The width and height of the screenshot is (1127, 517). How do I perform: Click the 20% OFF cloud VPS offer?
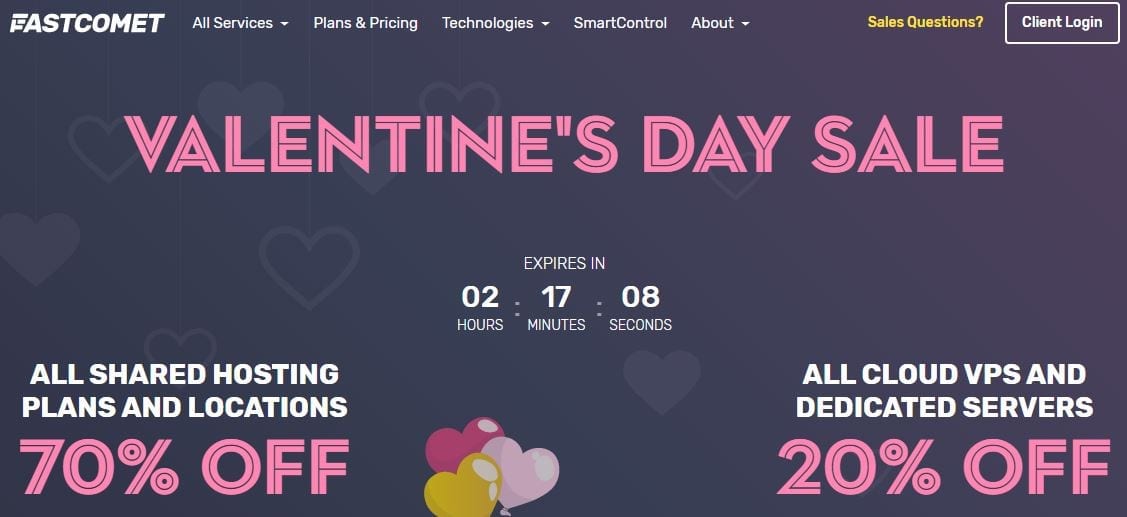tap(944, 466)
